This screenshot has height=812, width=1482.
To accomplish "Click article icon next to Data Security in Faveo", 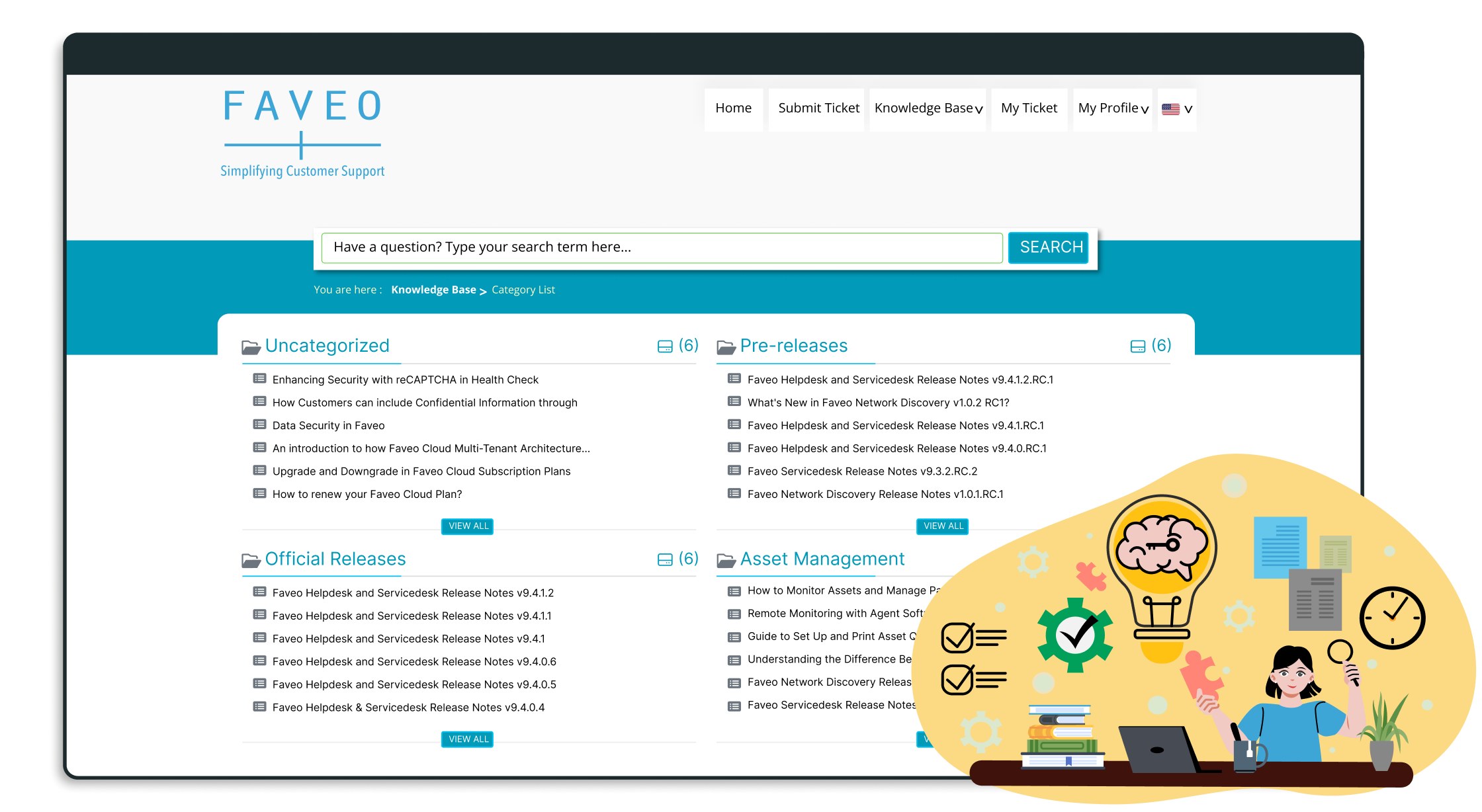I will (259, 425).
